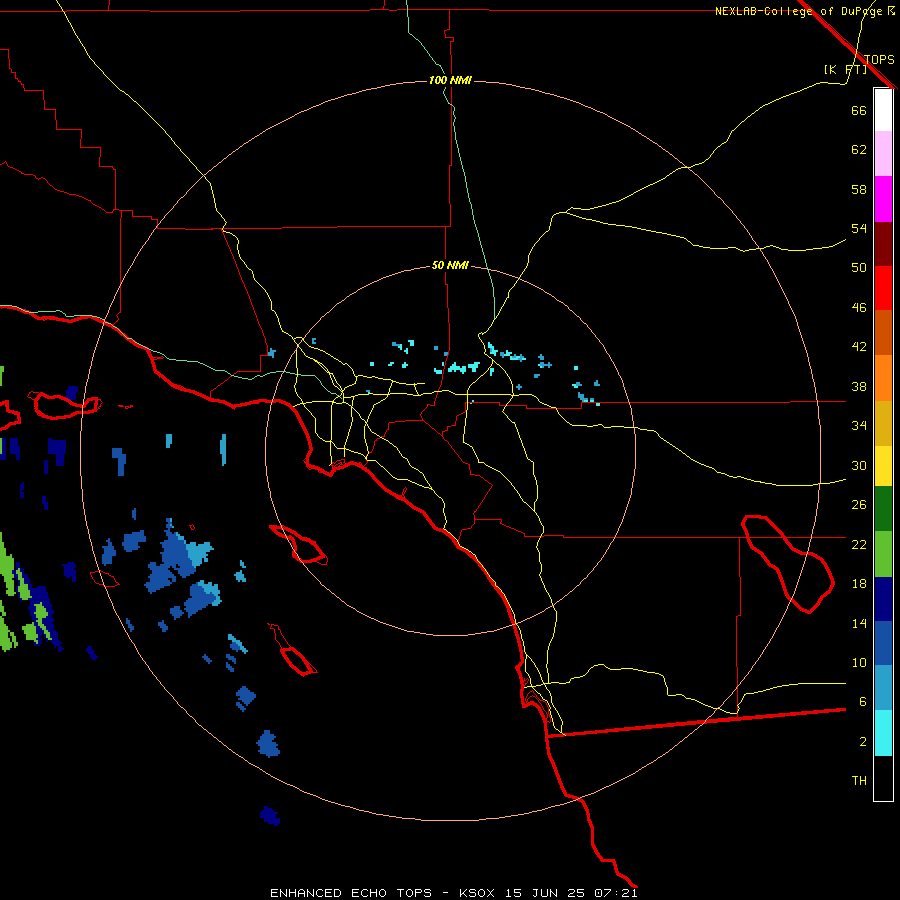Click the legend value 26
The height and width of the screenshot is (900, 900).
(x=859, y=505)
